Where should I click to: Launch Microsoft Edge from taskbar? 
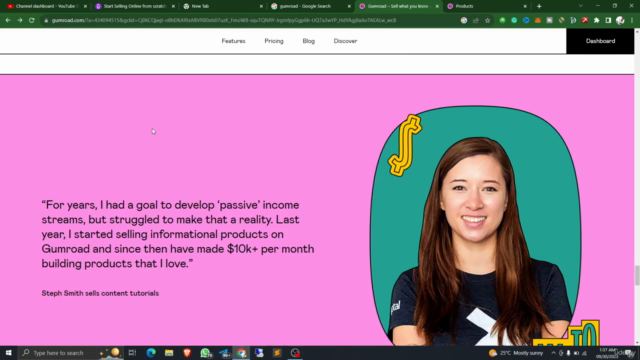click(x=151, y=353)
